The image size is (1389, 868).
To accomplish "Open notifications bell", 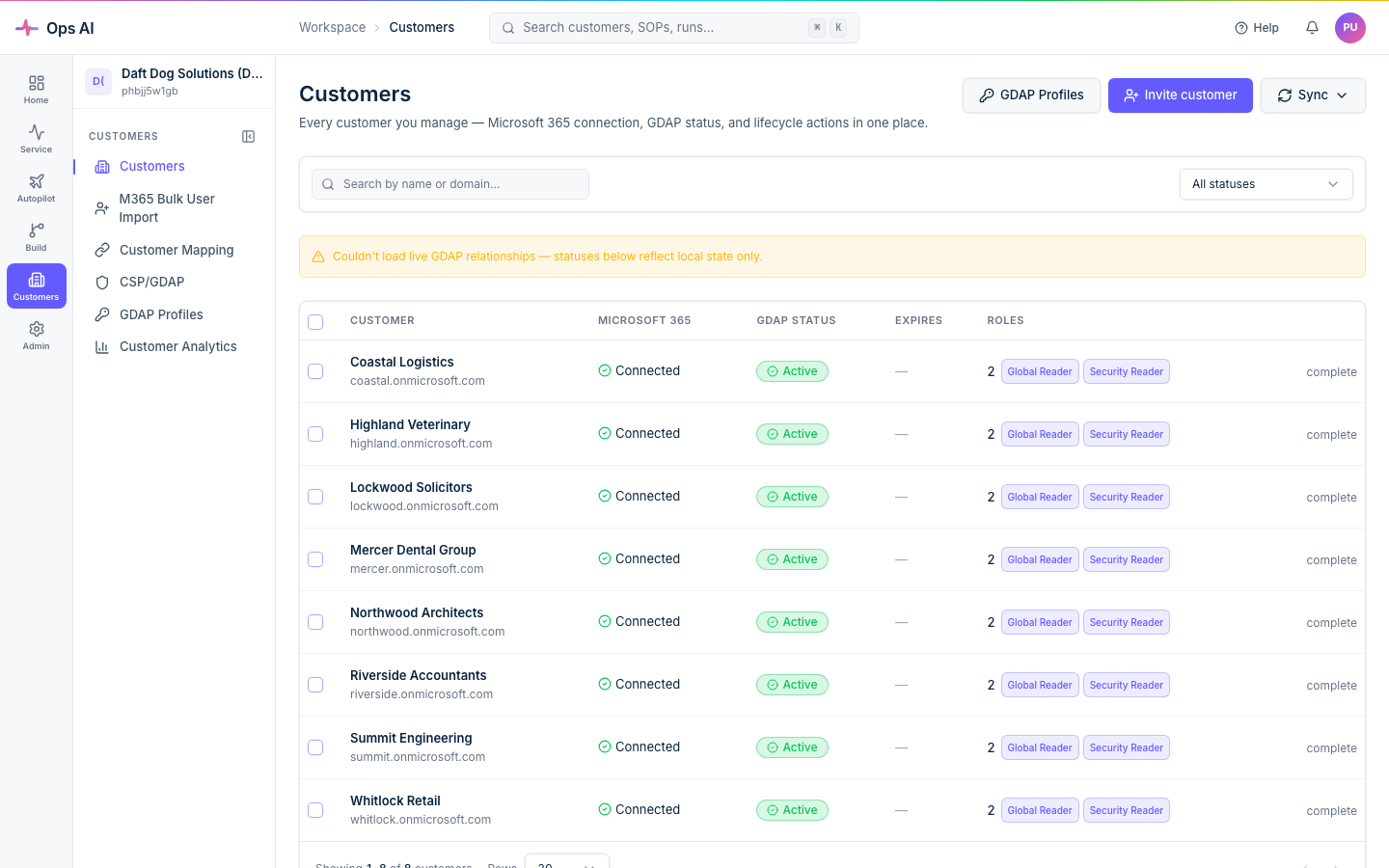I will click(1312, 28).
